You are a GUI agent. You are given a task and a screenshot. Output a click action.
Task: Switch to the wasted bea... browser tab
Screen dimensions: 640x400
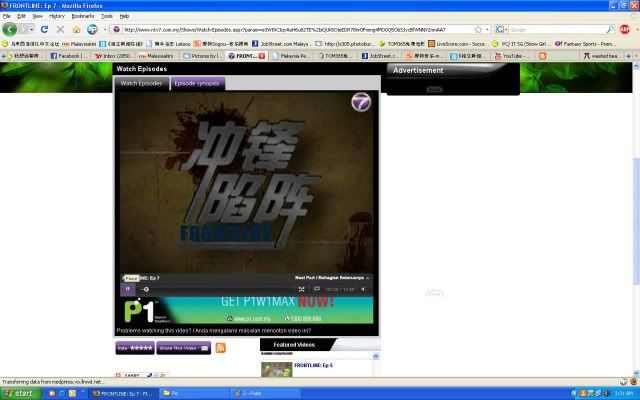click(x=602, y=56)
